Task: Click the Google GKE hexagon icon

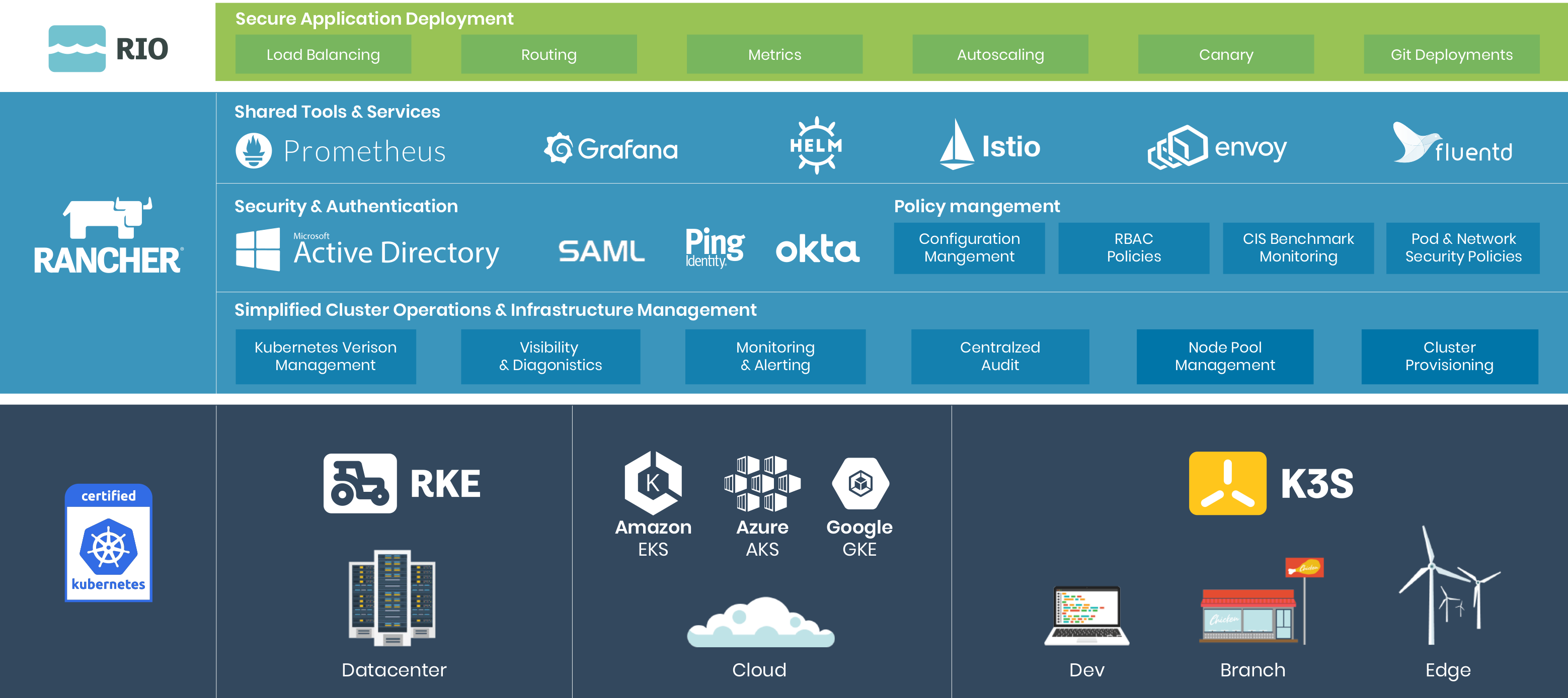Action: coord(859,483)
